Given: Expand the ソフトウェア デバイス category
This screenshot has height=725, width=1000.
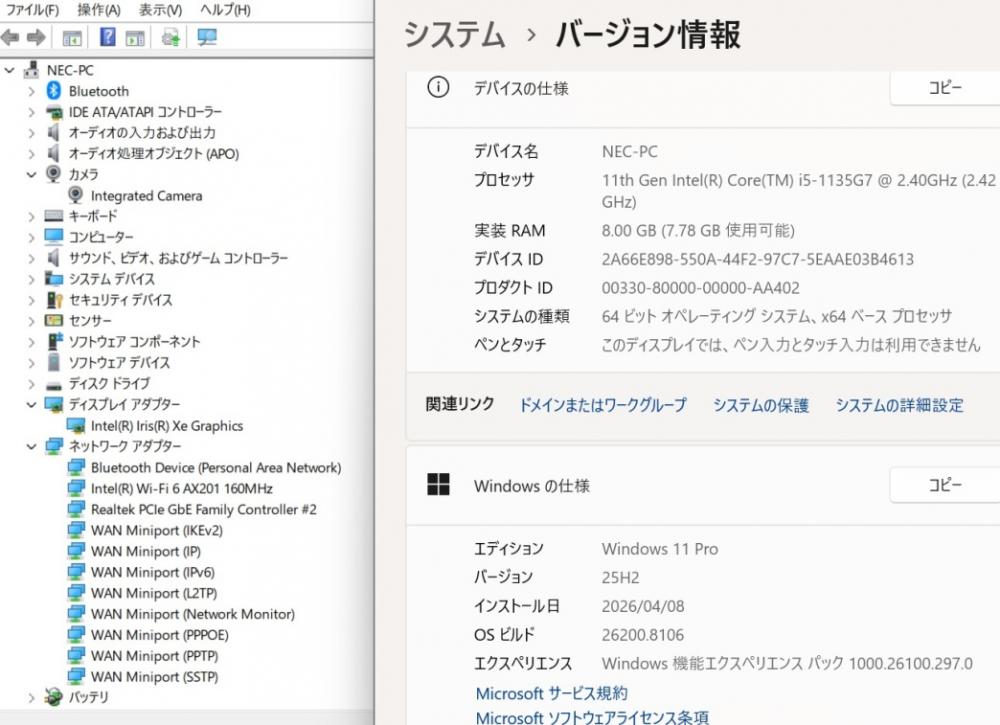Looking at the screenshot, I should [31, 363].
